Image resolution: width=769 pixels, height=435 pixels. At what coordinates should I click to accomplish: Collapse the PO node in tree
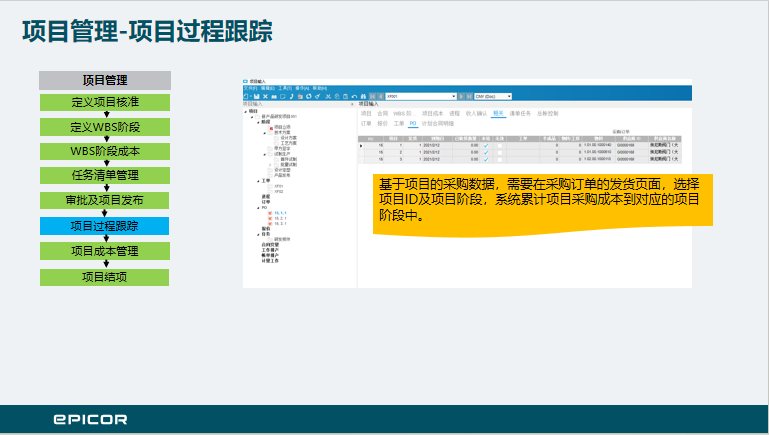pos(258,207)
